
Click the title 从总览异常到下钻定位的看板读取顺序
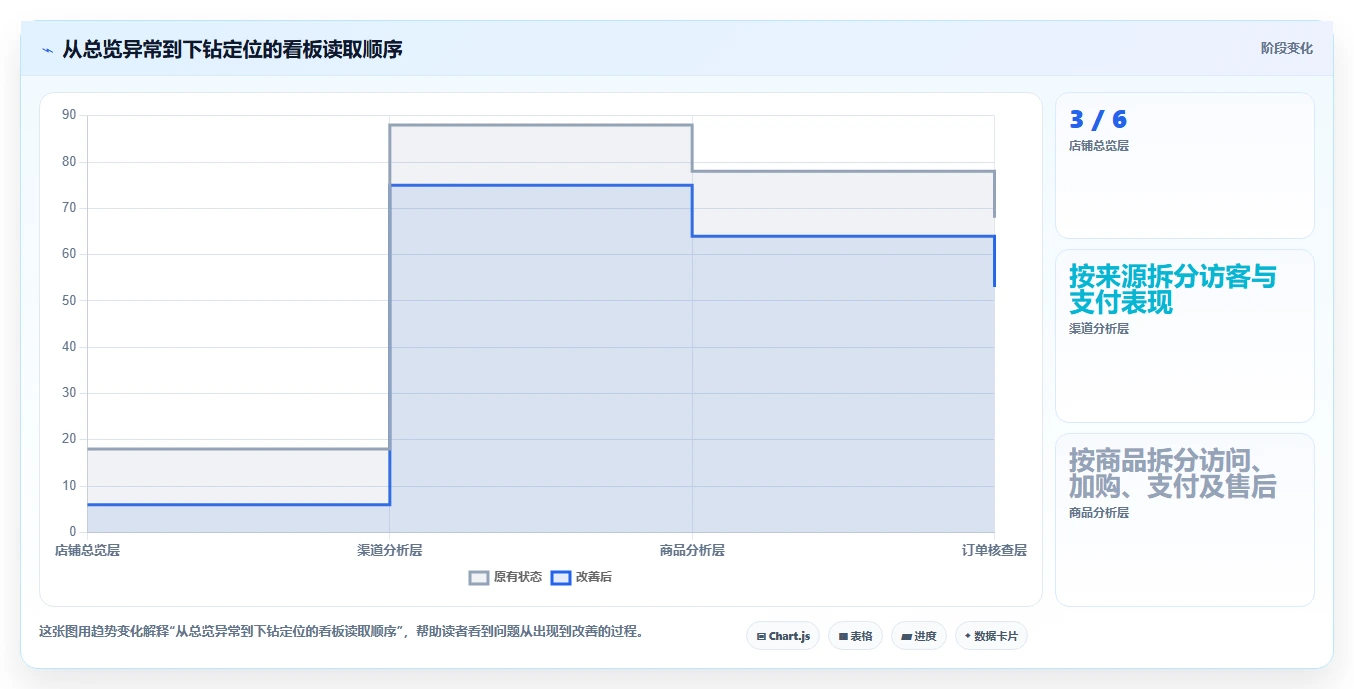tap(233, 49)
